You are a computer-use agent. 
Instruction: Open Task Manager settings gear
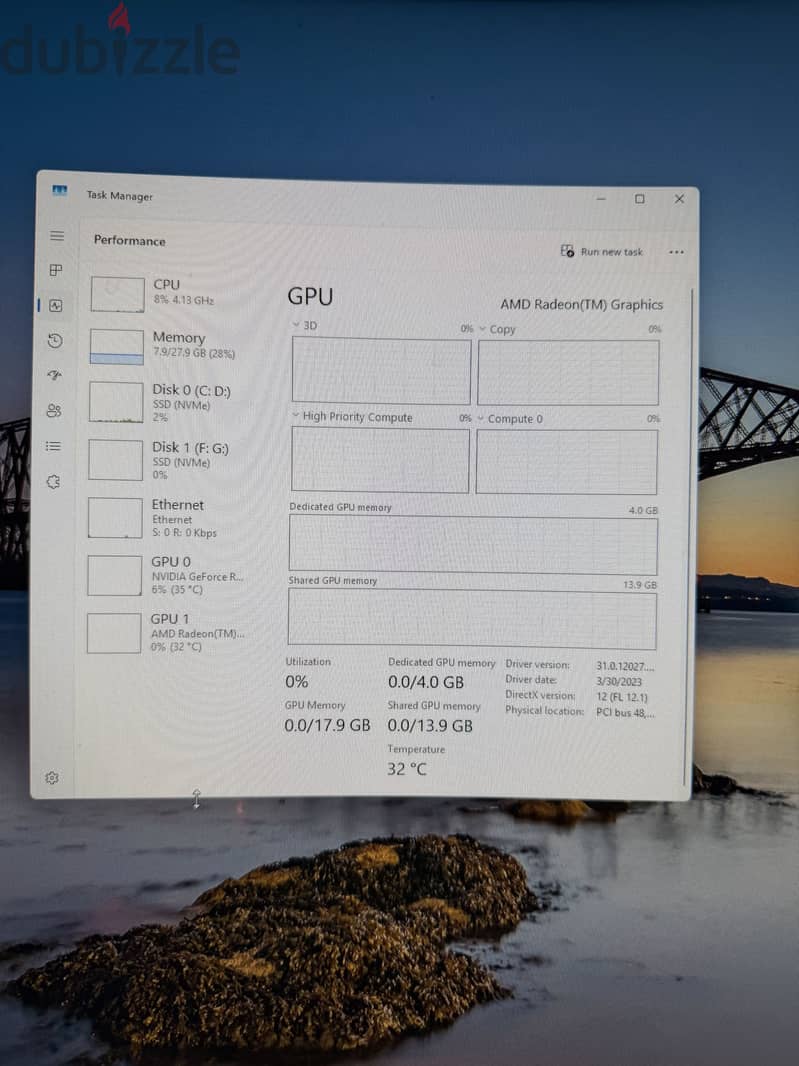(x=52, y=778)
